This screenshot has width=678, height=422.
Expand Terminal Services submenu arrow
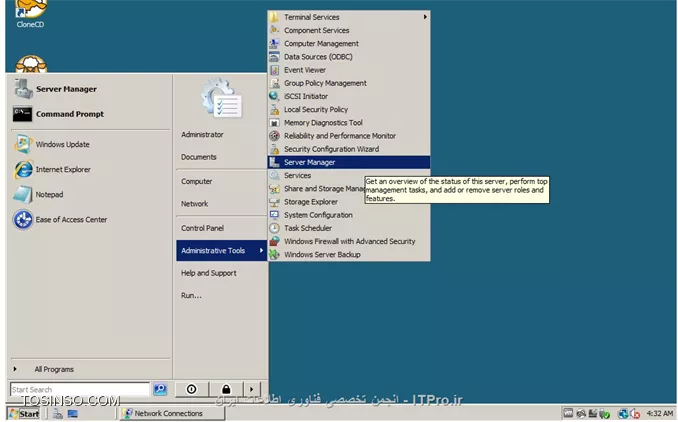pyautogui.click(x=425, y=17)
